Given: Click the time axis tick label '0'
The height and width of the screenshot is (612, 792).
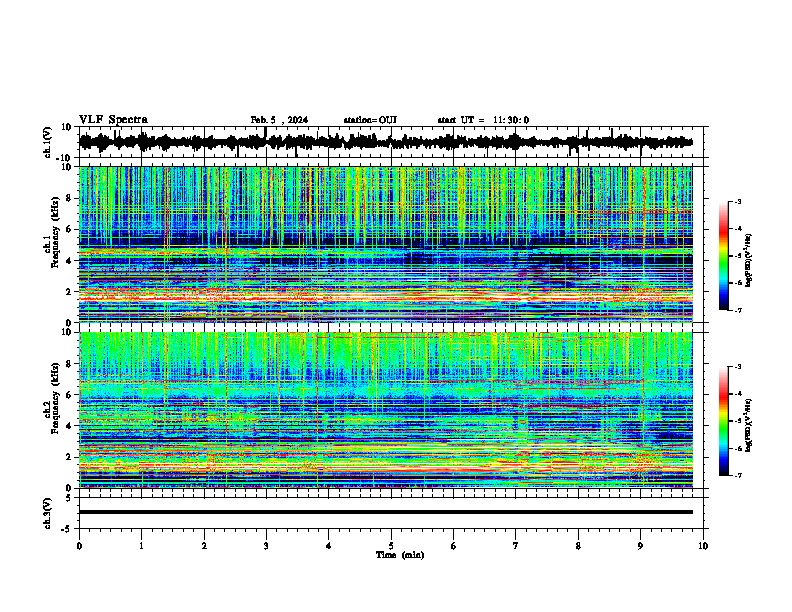Looking at the screenshot, I should [x=79, y=546].
